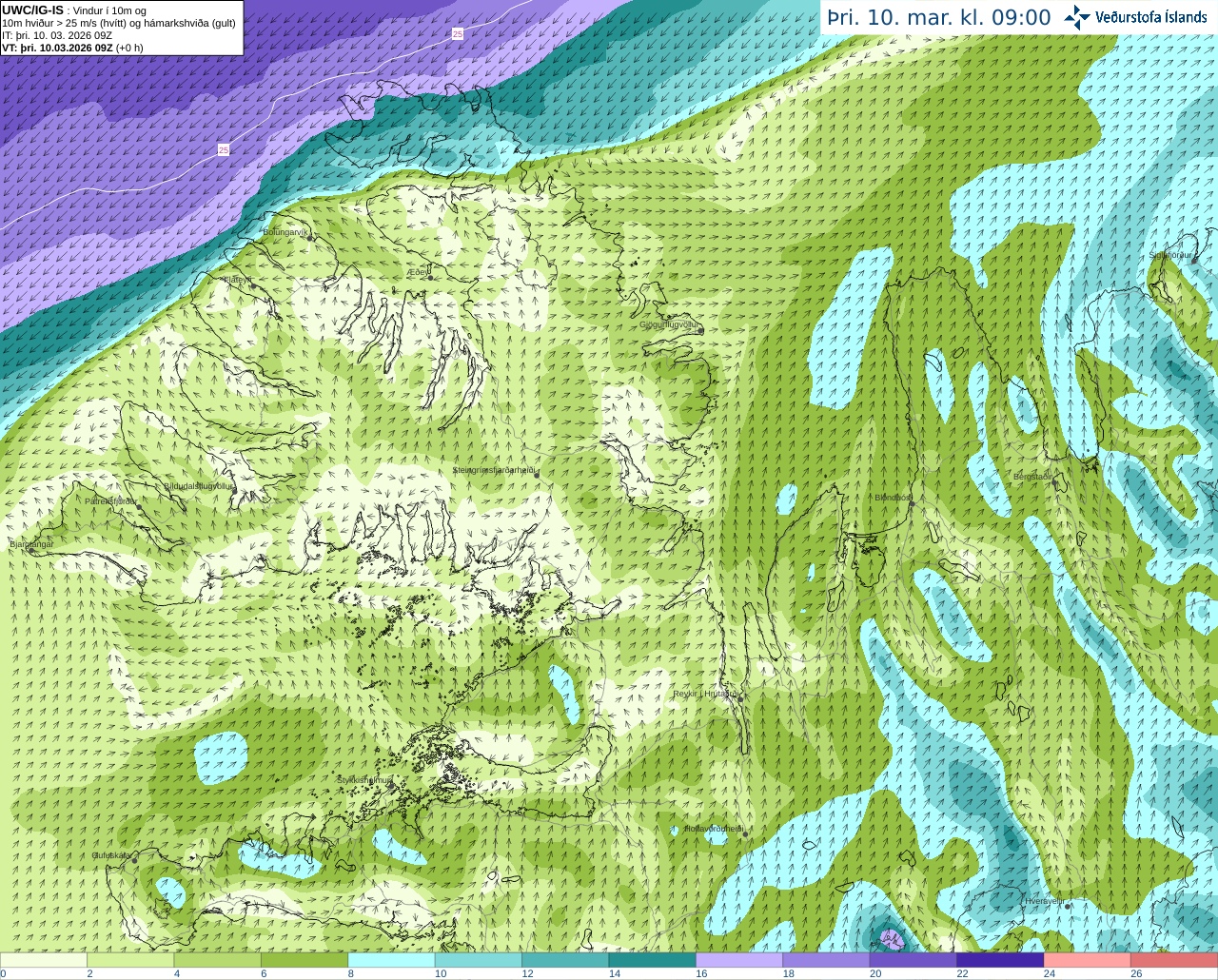Click the Hveravellir station label
Screen dimensions: 1218x980
click(x=1043, y=901)
